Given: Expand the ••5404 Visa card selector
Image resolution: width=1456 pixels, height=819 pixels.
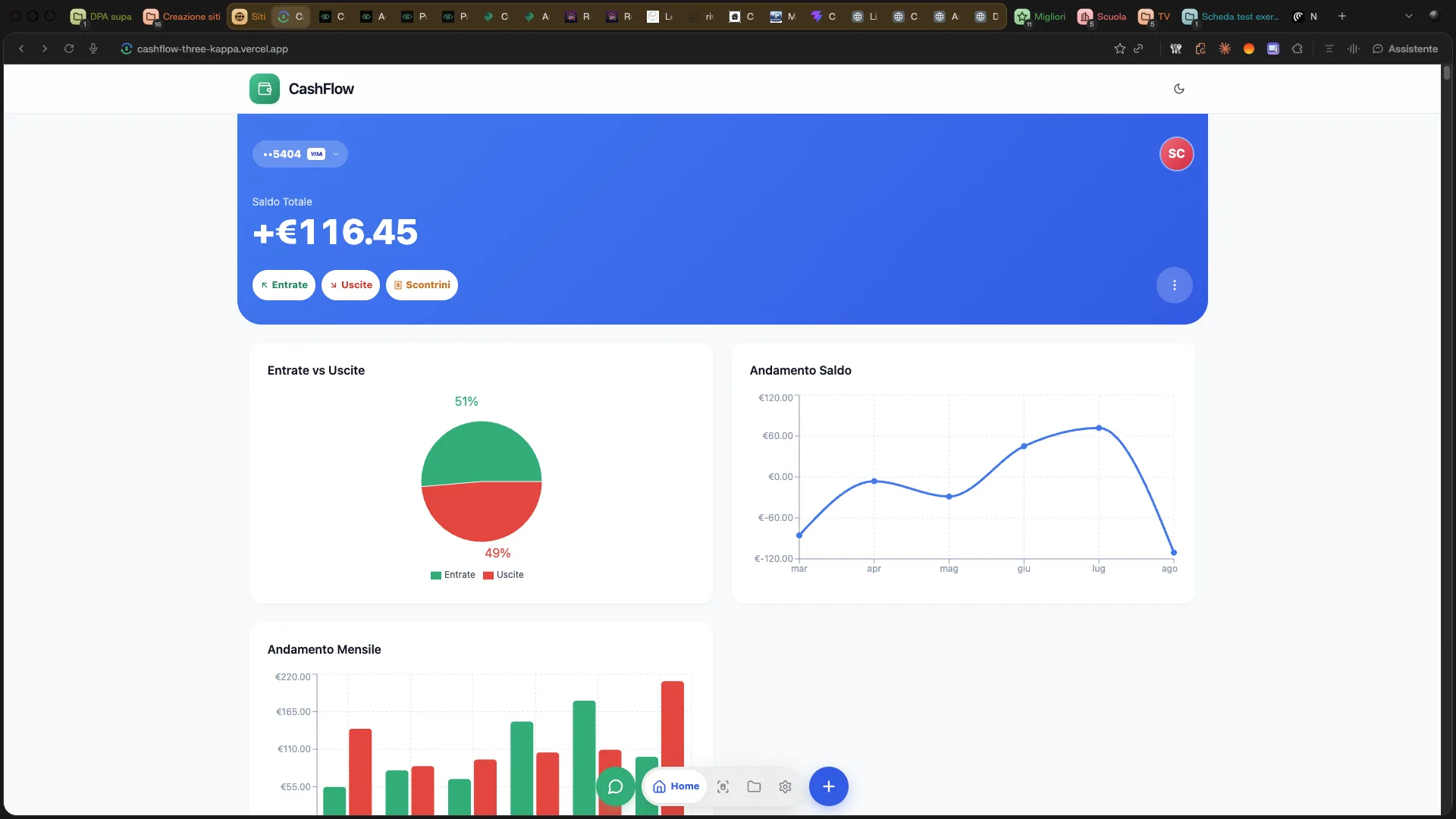Looking at the screenshot, I should tap(300, 154).
